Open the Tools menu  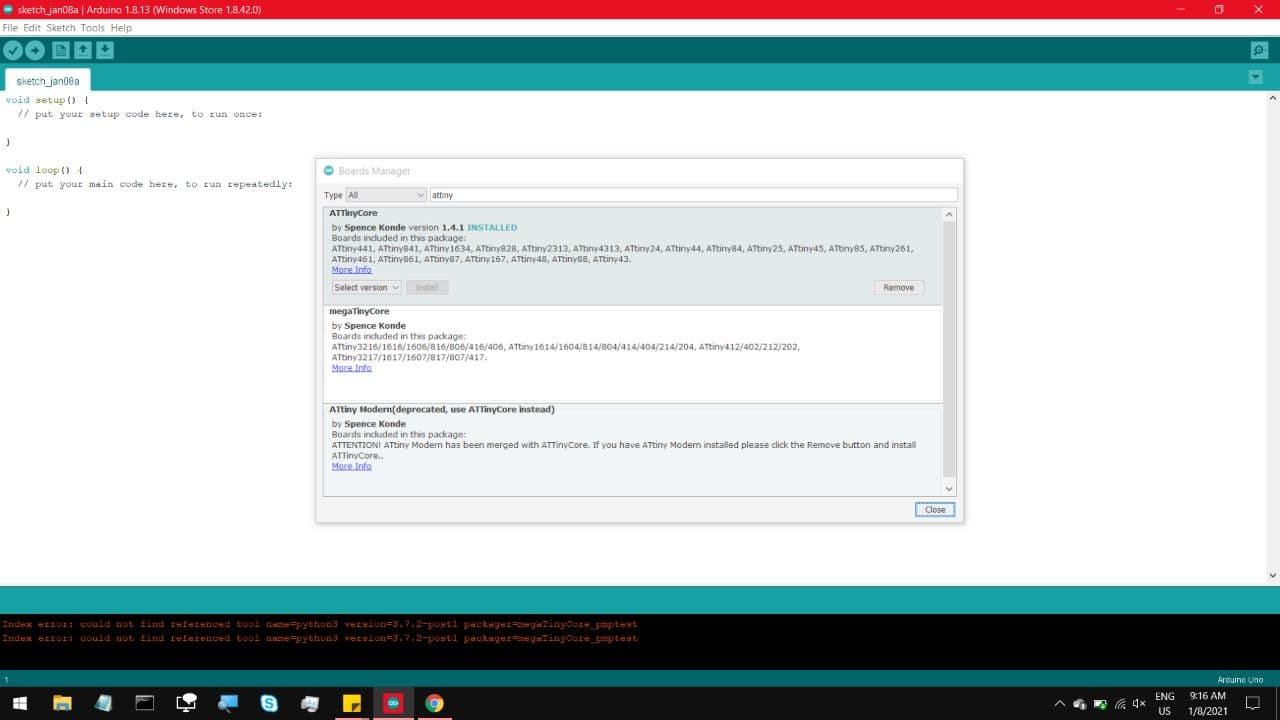(x=93, y=28)
